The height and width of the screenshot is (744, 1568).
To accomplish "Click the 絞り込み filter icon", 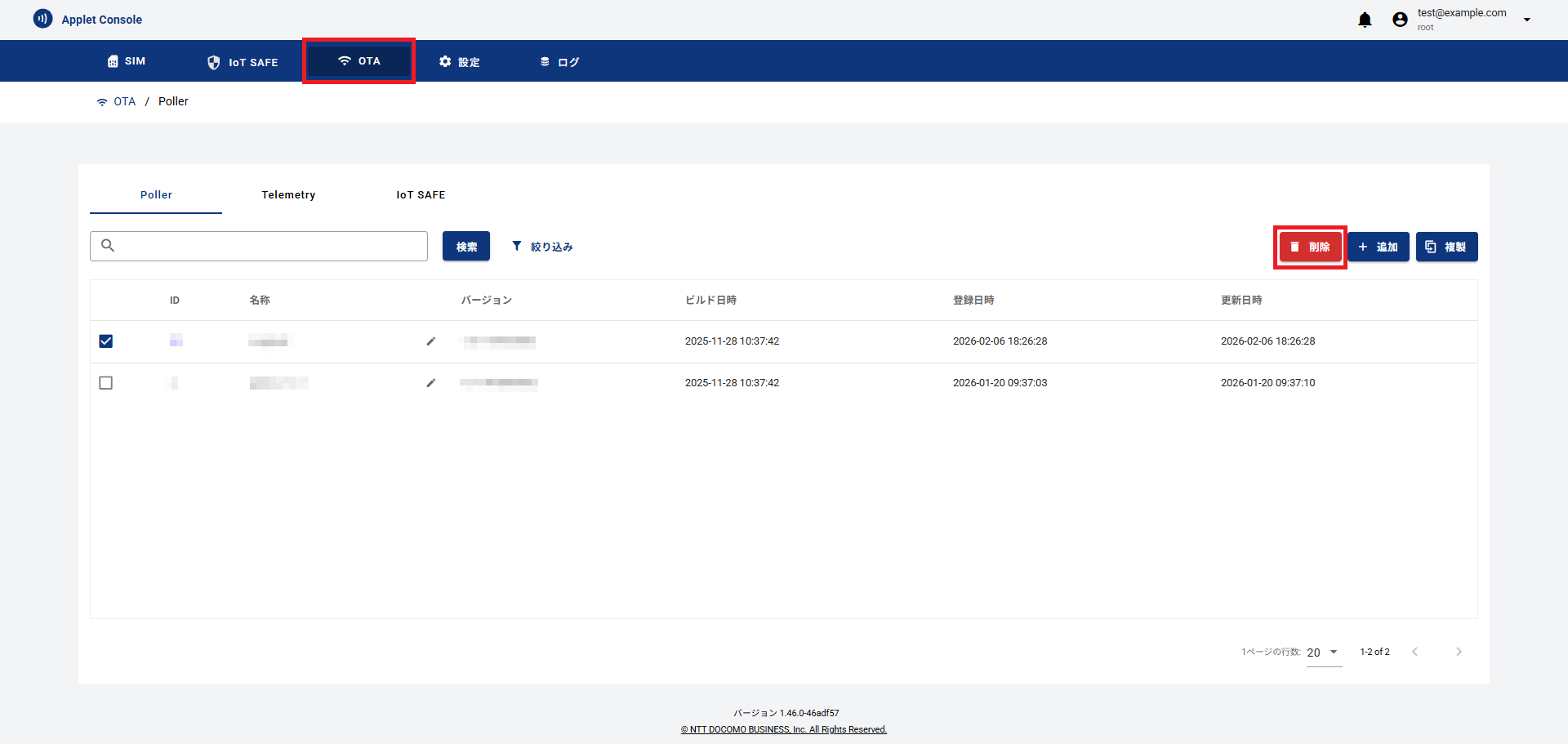I will (x=517, y=246).
